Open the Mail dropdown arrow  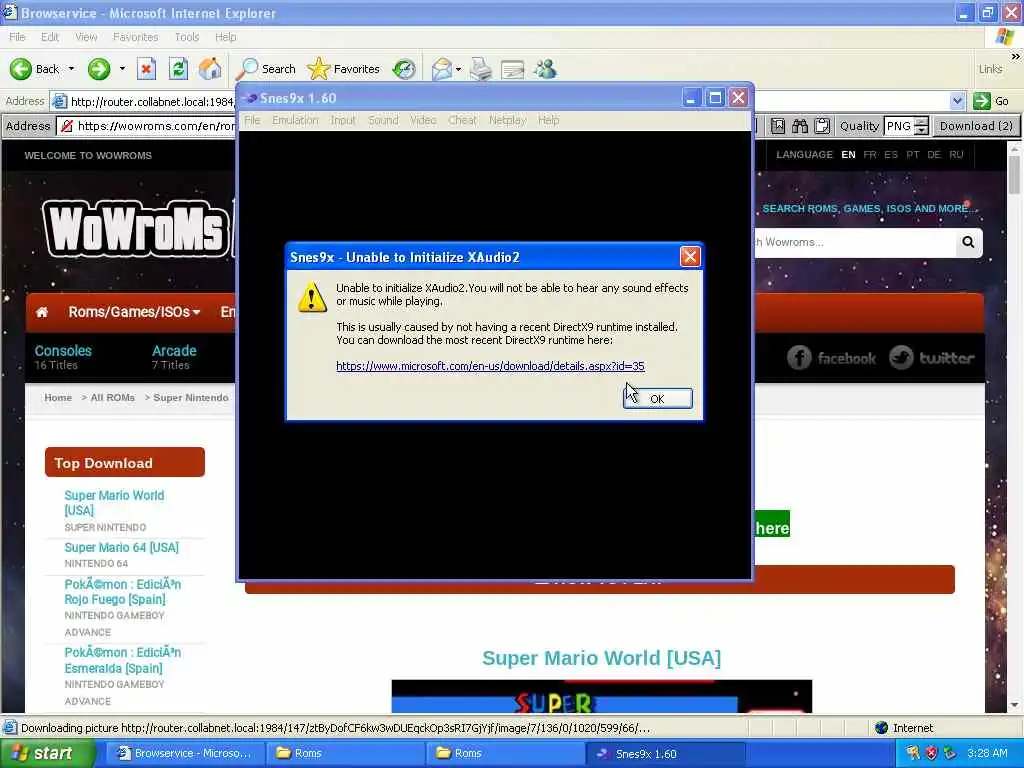[458, 69]
